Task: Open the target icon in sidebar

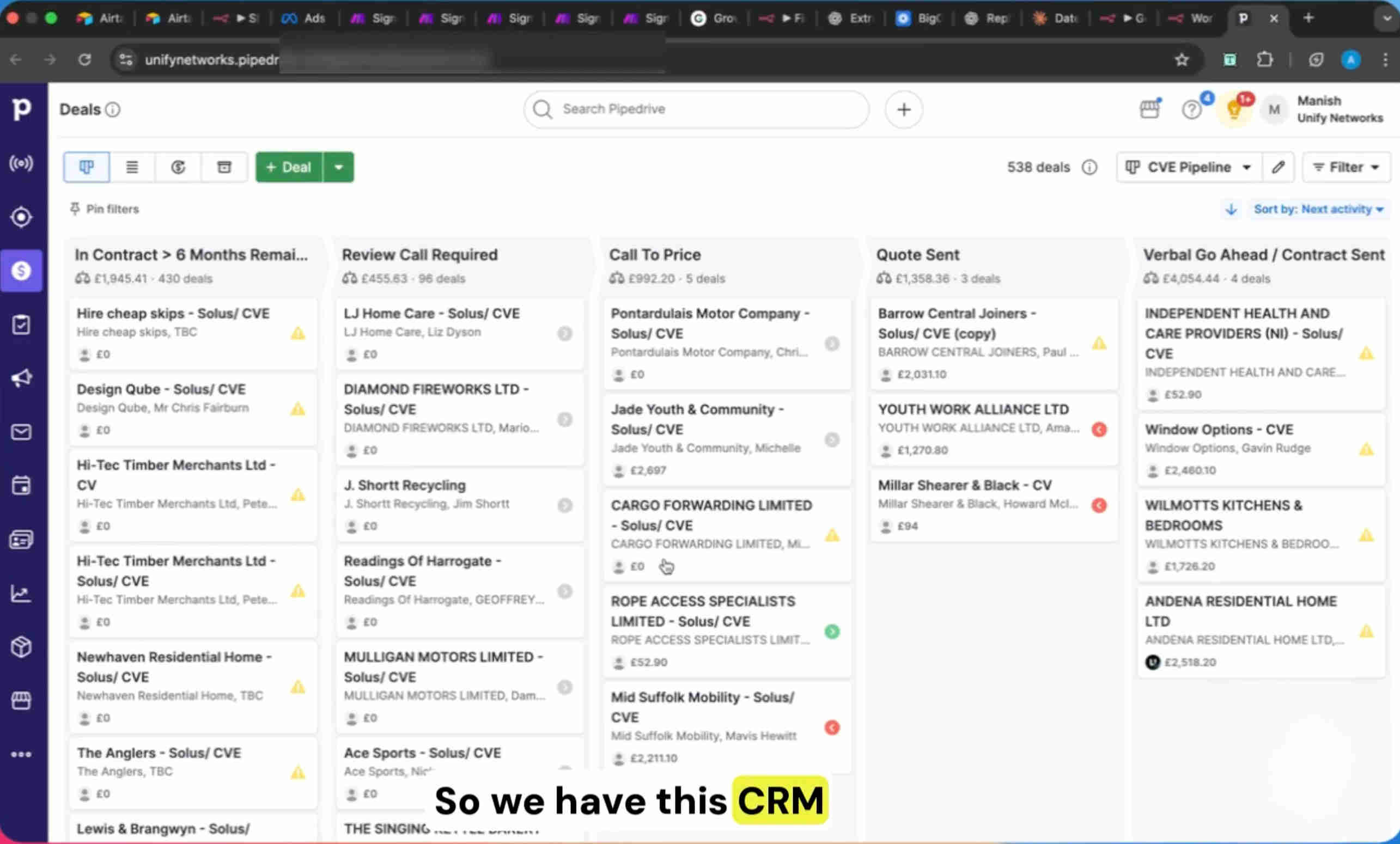Action: point(22,217)
